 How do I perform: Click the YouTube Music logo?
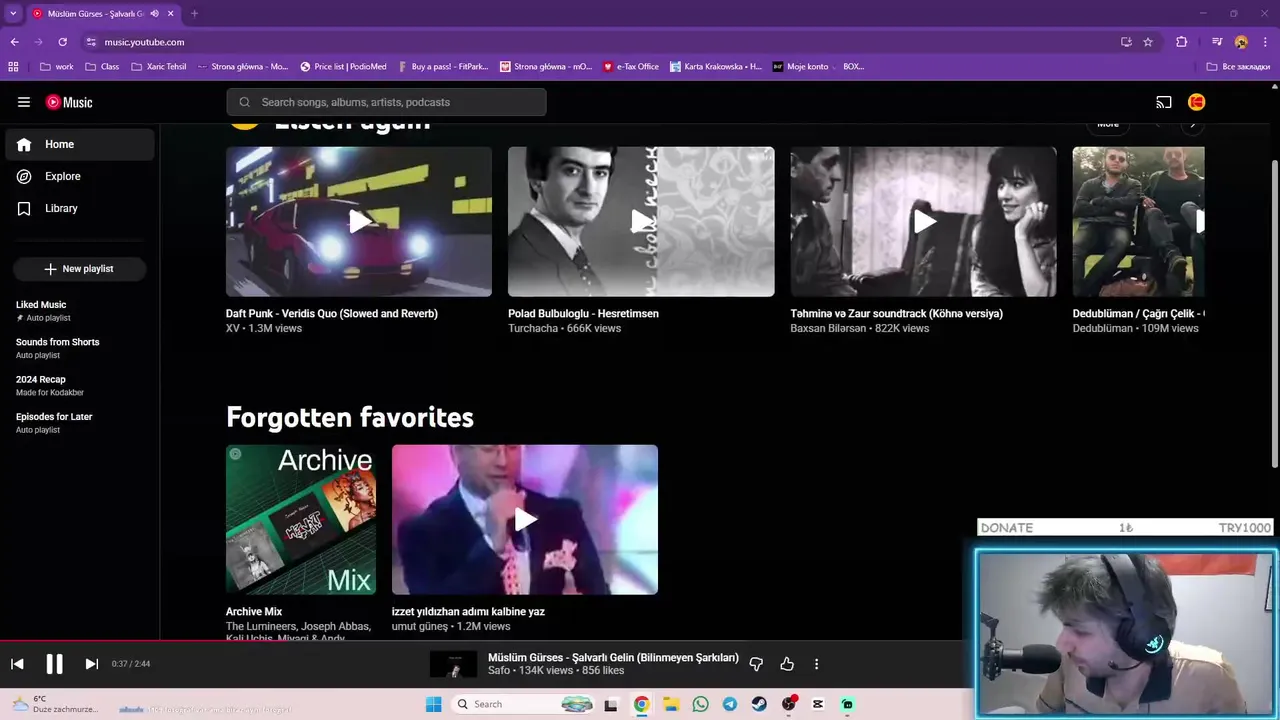tap(69, 102)
